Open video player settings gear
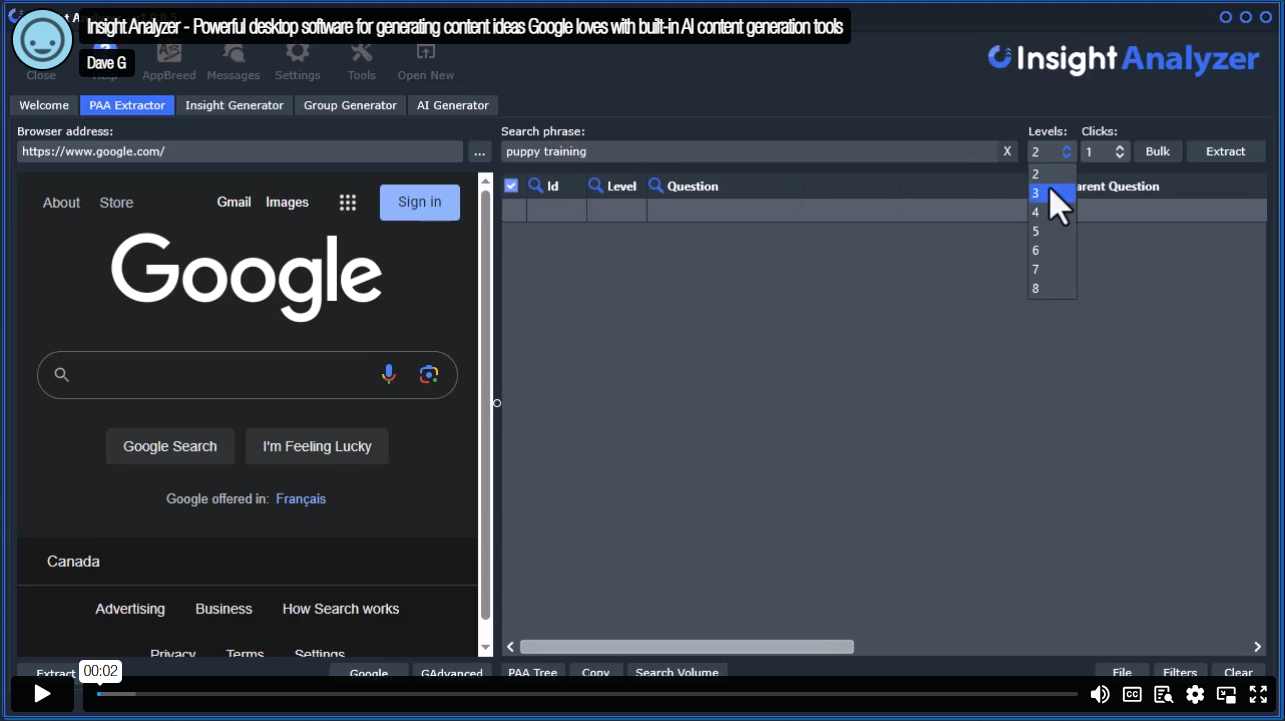The width and height of the screenshot is (1285, 721). coord(1195,694)
